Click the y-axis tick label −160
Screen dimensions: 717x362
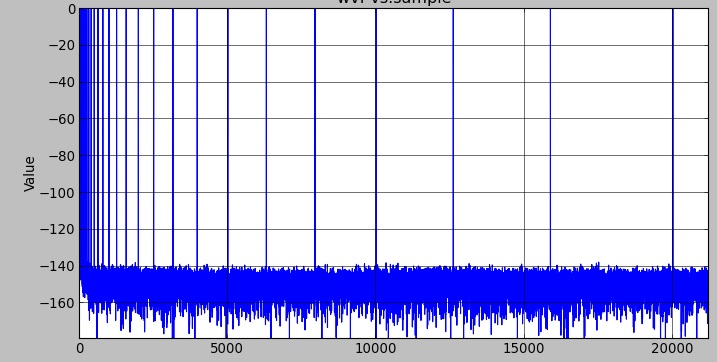tap(58, 303)
